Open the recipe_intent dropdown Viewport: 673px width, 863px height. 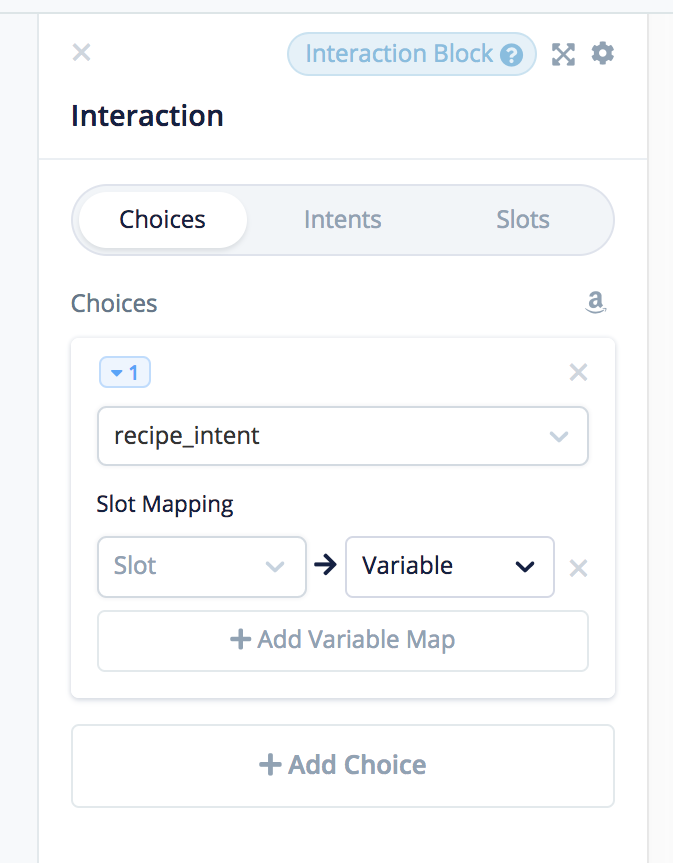(x=342, y=436)
